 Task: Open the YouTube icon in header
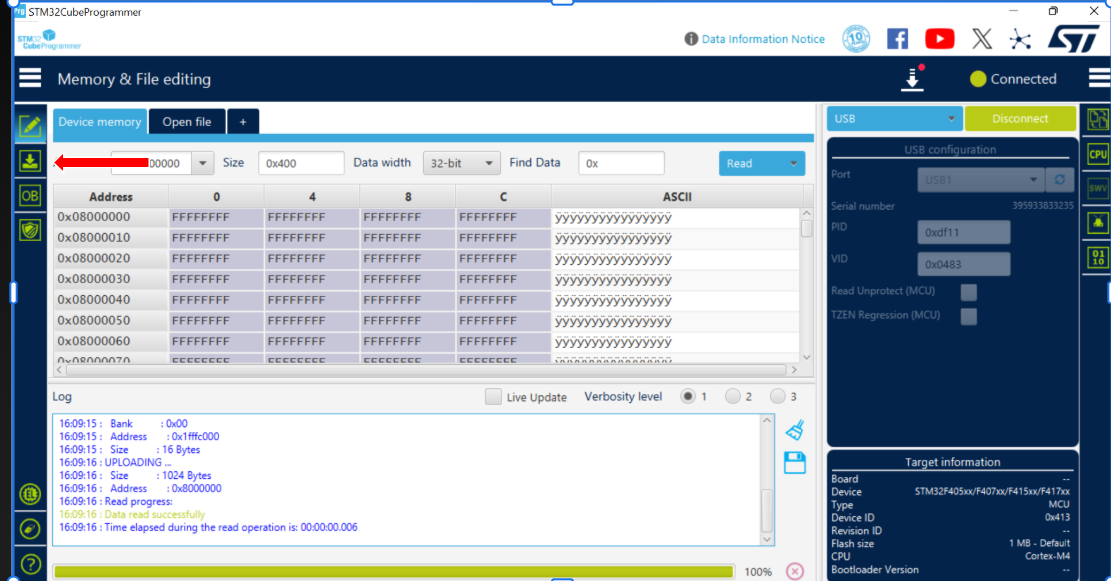pos(939,39)
